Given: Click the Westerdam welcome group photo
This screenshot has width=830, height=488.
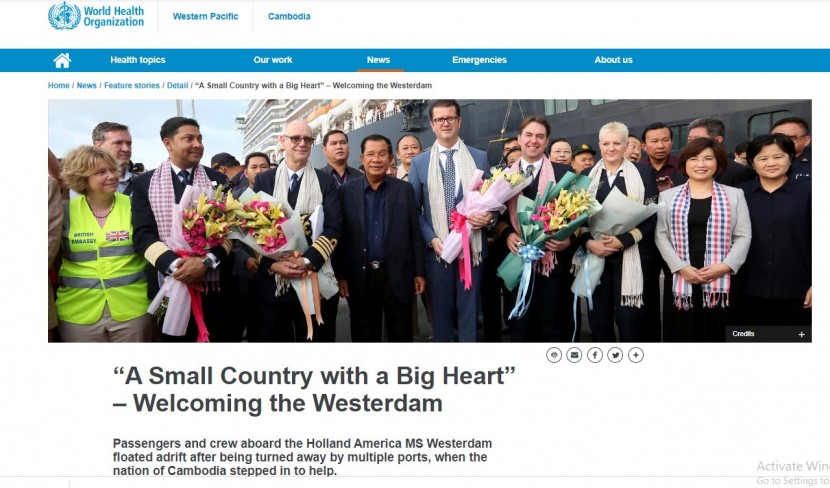Looking at the screenshot, I should (429, 221).
